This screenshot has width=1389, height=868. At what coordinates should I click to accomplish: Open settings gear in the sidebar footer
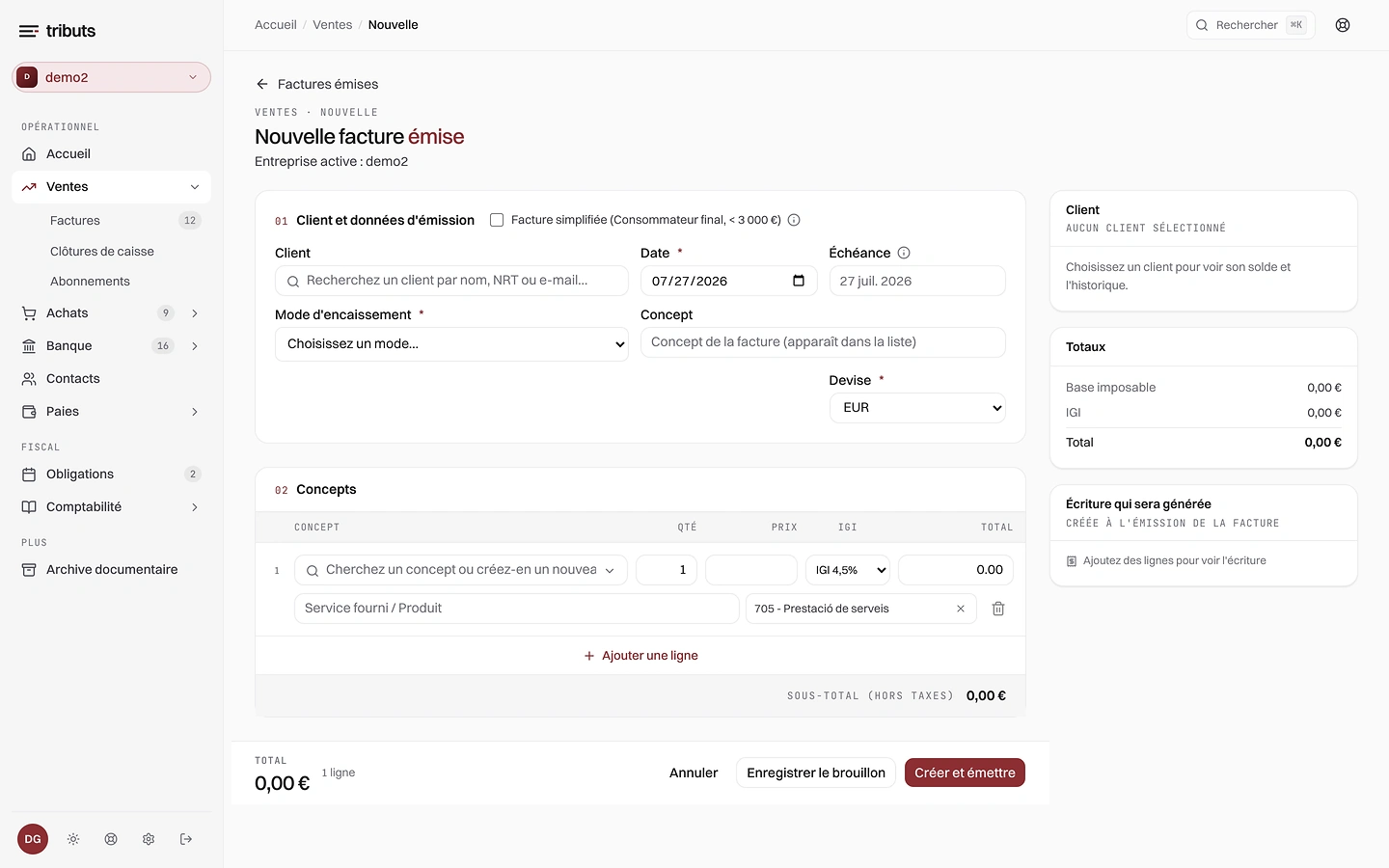pyautogui.click(x=149, y=839)
